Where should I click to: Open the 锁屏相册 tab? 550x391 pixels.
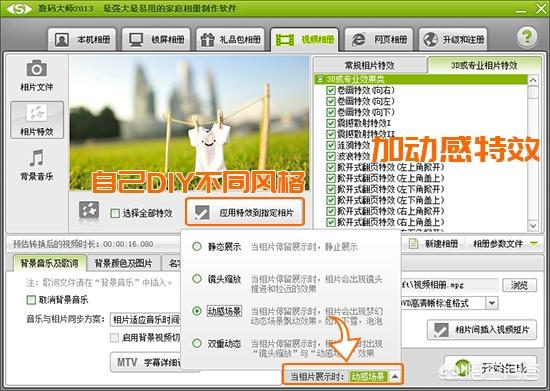pos(156,40)
